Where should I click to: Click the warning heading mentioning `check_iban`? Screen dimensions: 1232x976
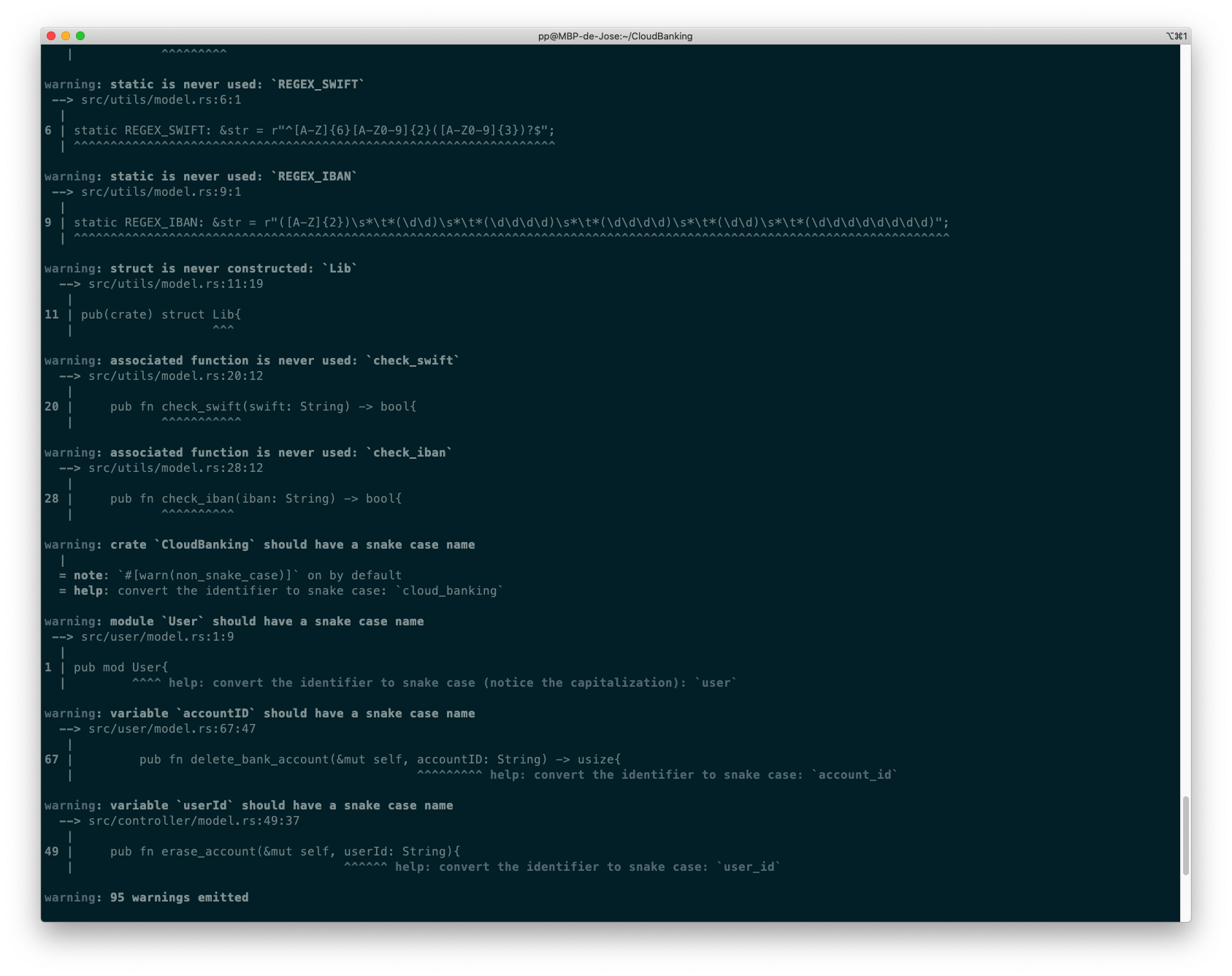pyautogui.click(x=248, y=453)
